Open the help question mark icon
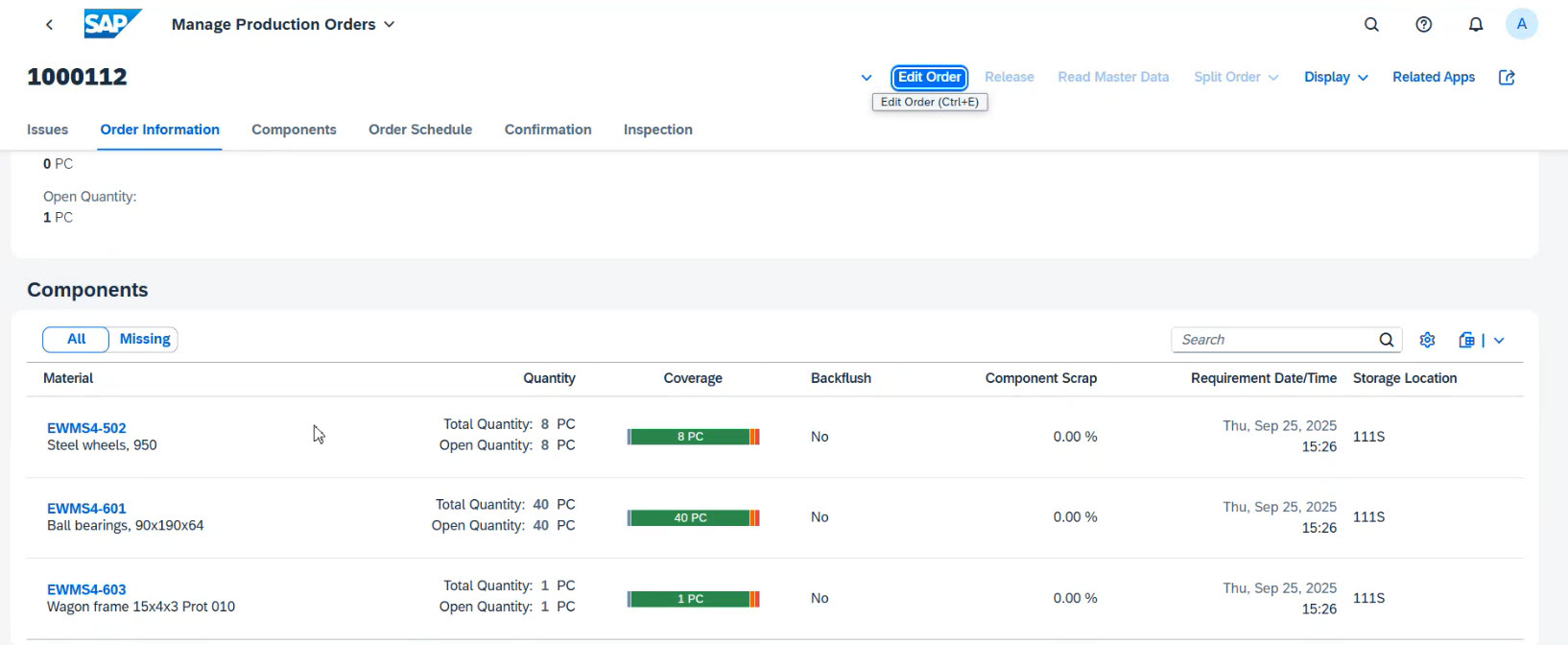 (x=1424, y=25)
